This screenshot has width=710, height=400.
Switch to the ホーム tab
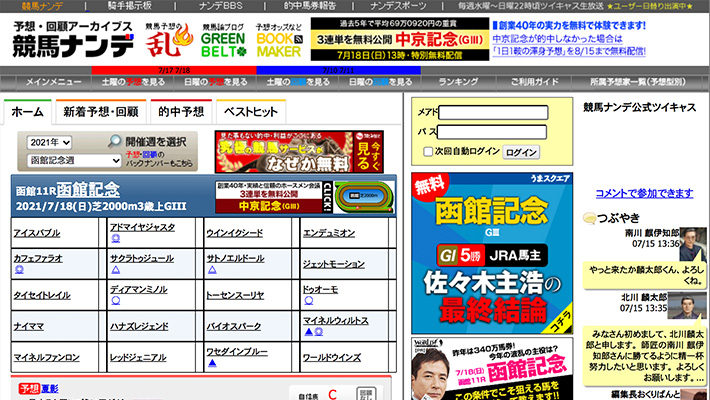point(27,112)
